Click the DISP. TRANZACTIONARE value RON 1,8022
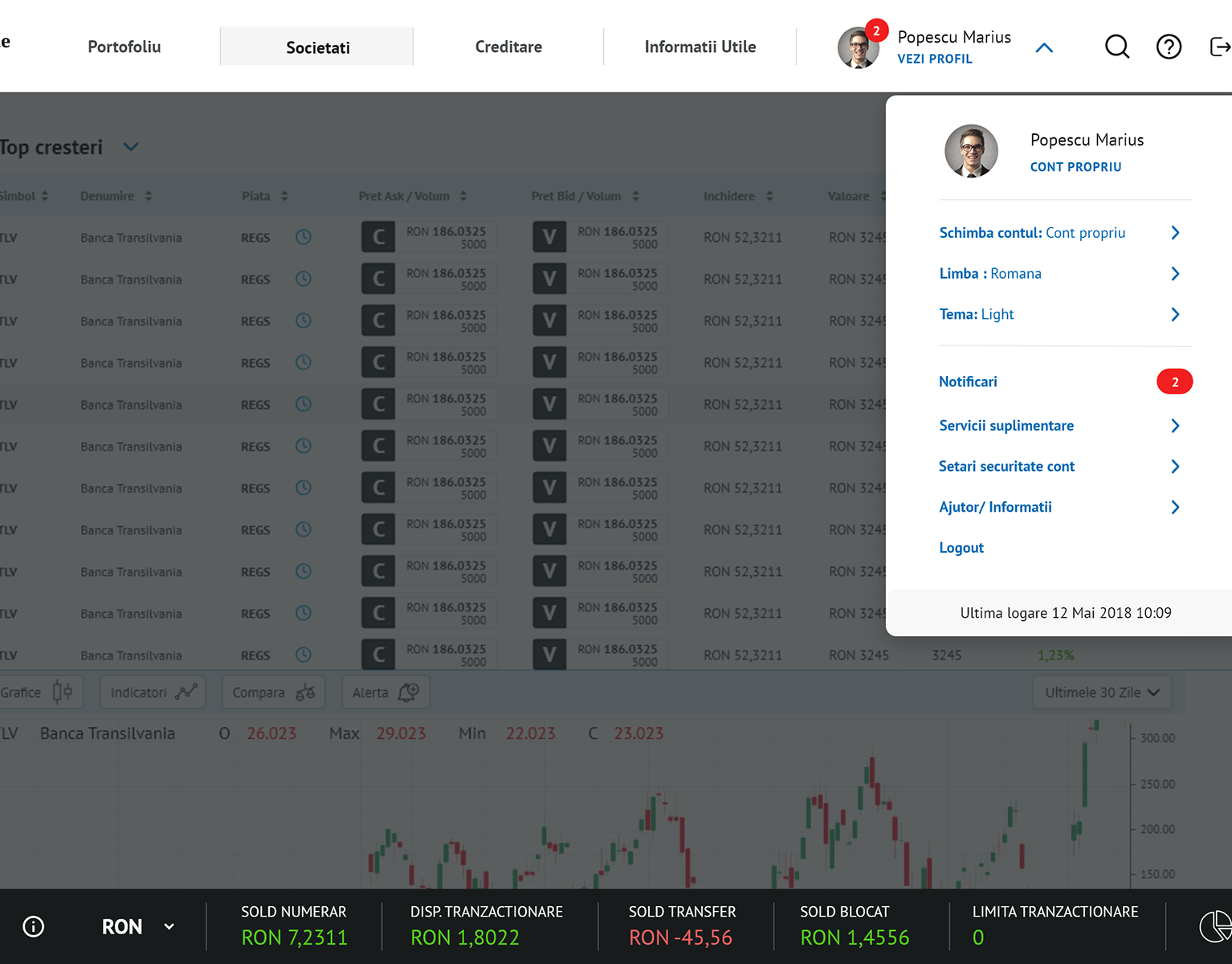The width and height of the screenshot is (1232, 964). 465,937
